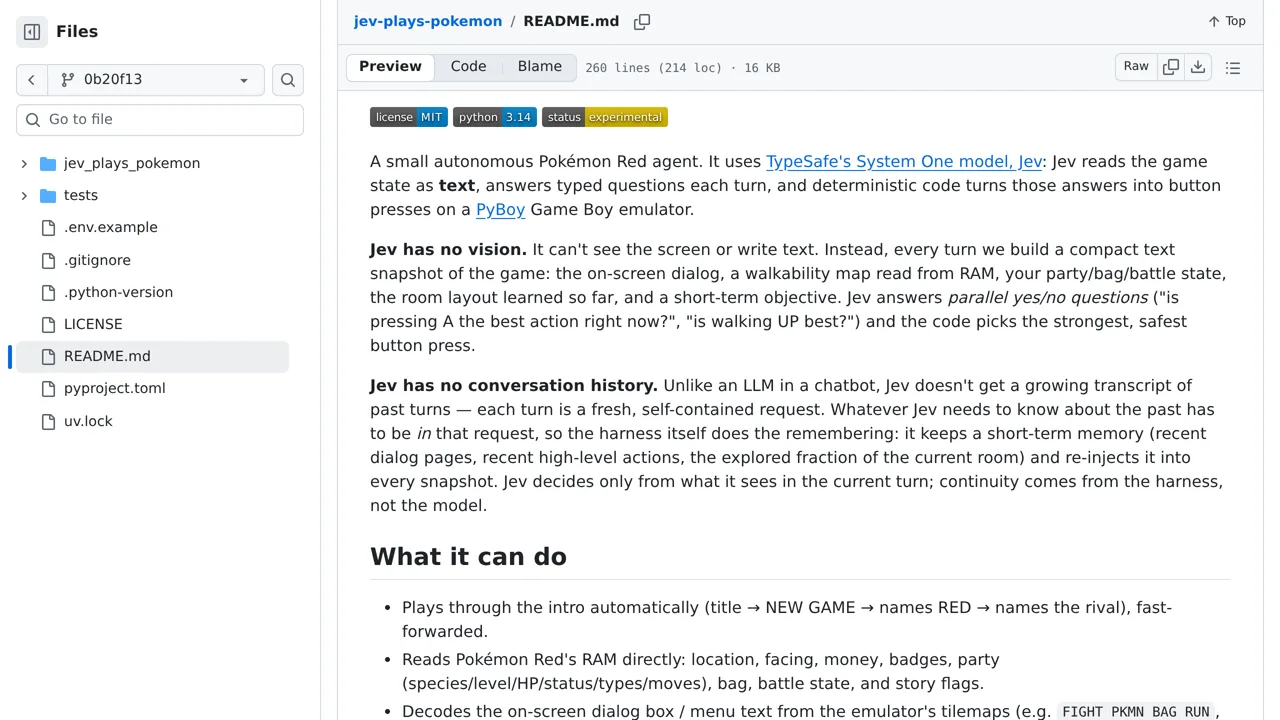Viewport: 1280px width, 720px height.
Task: Download the raw file icon
Action: 1198,67
